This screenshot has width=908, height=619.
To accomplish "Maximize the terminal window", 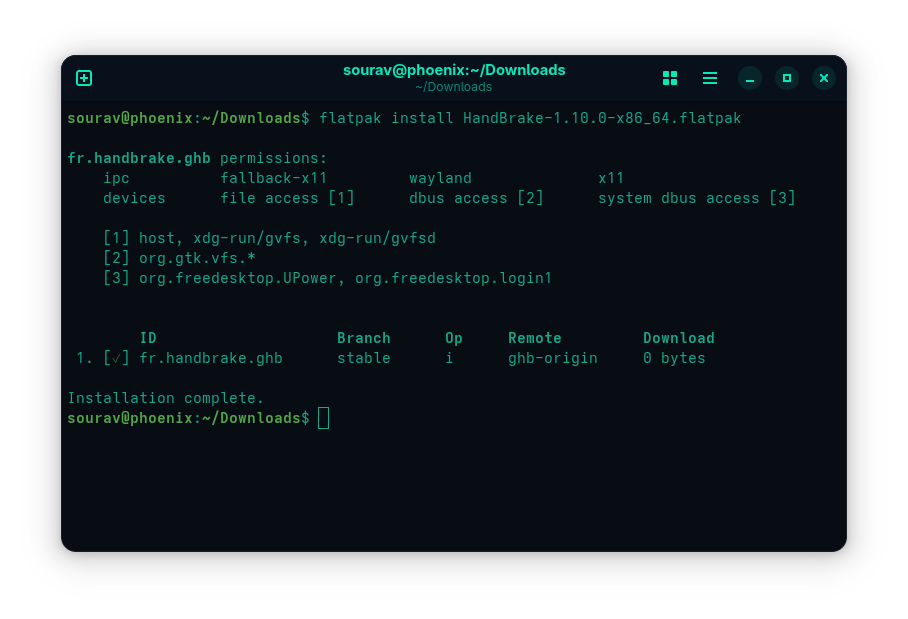I will click(x=786, y=77).
